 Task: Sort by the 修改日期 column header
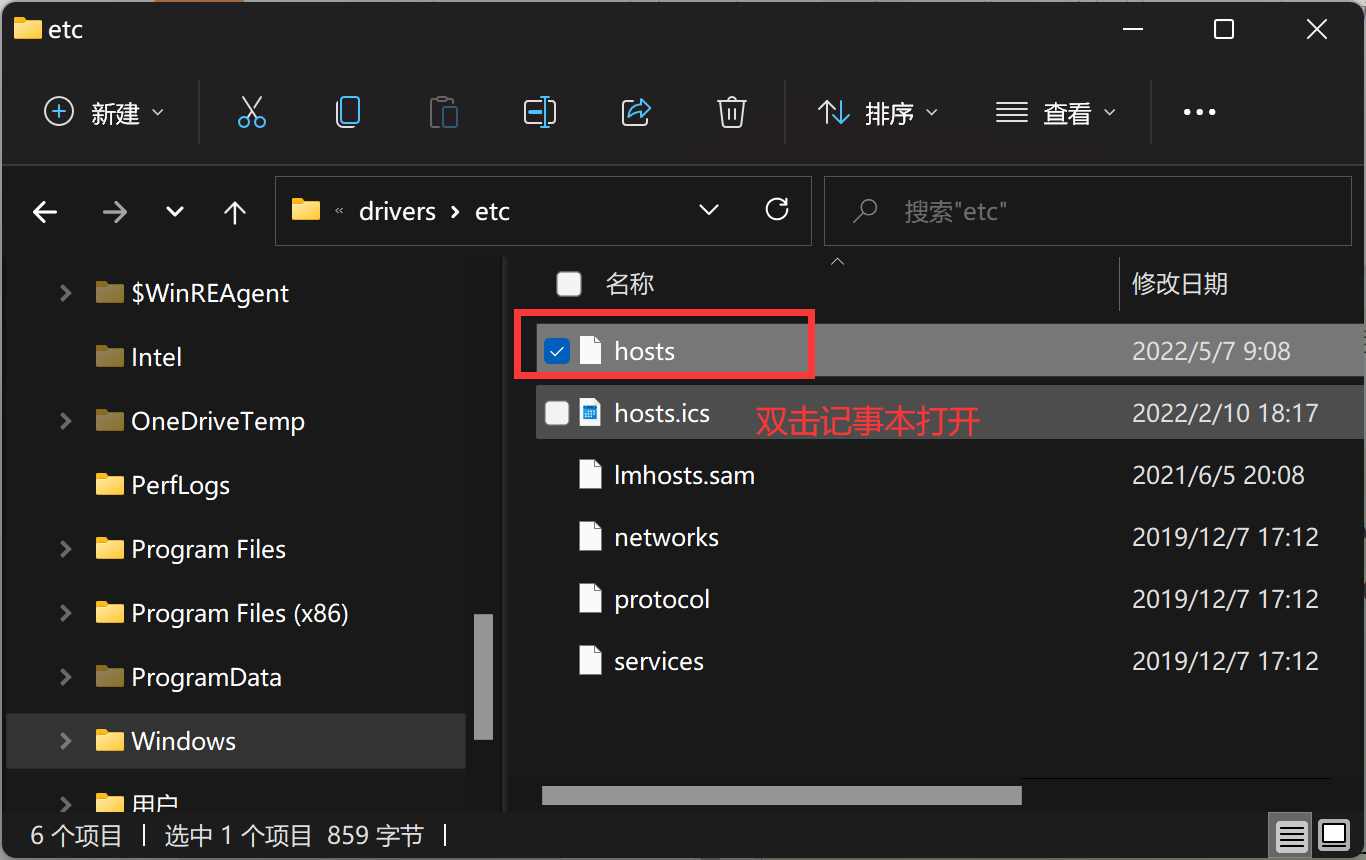(1180, 284)
